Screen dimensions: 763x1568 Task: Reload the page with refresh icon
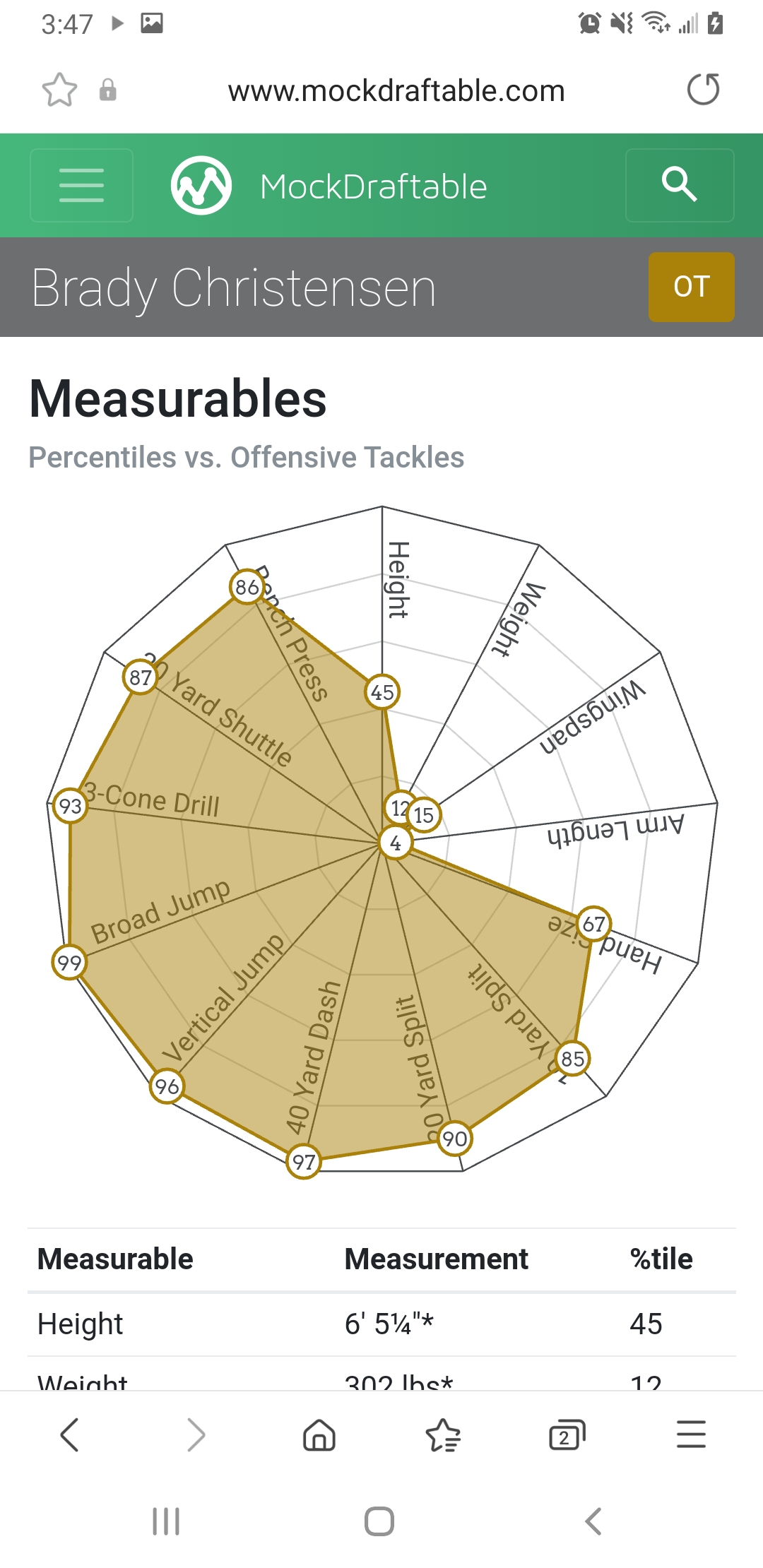pos(704,90)
